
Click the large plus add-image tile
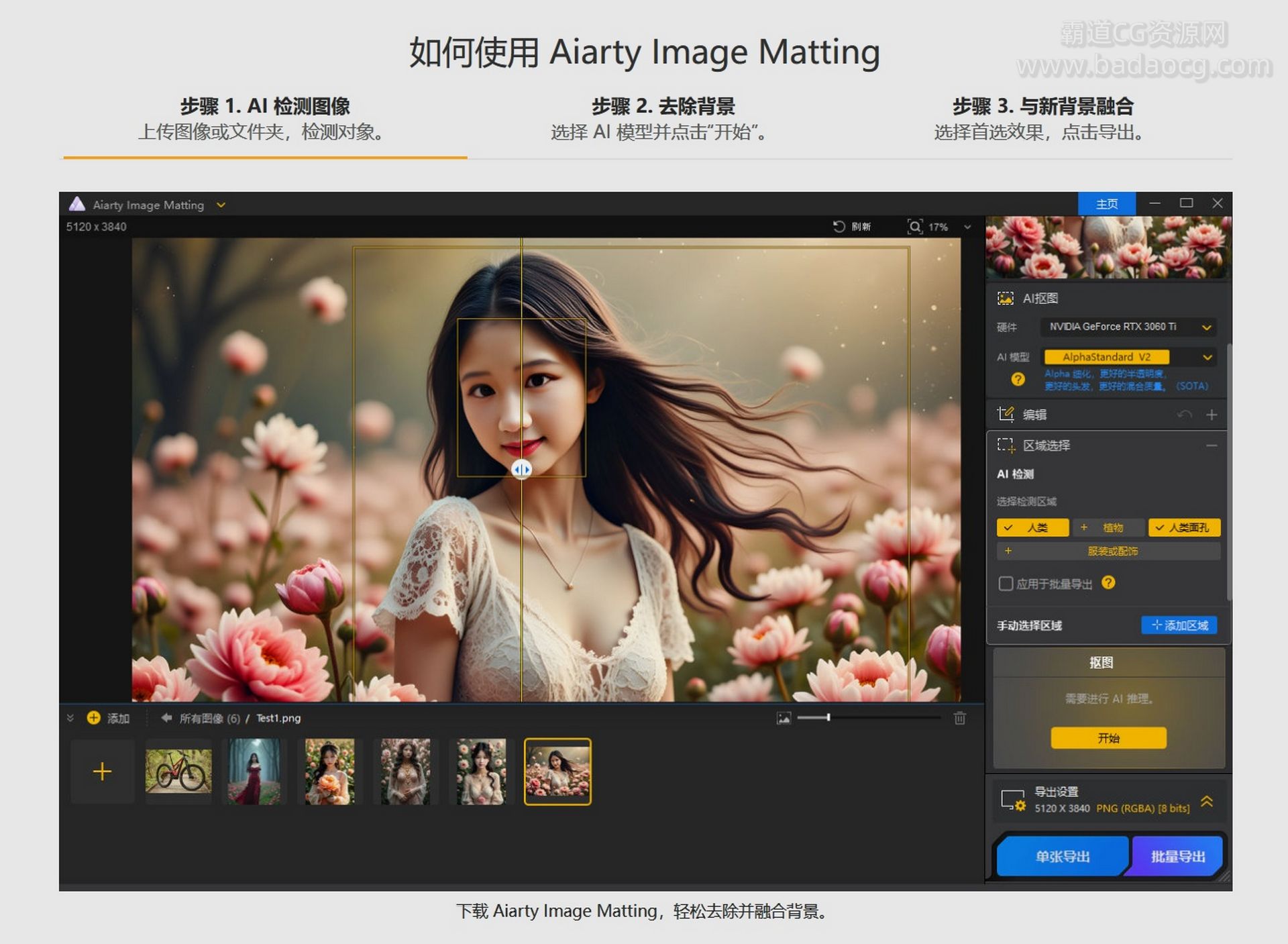102,772
